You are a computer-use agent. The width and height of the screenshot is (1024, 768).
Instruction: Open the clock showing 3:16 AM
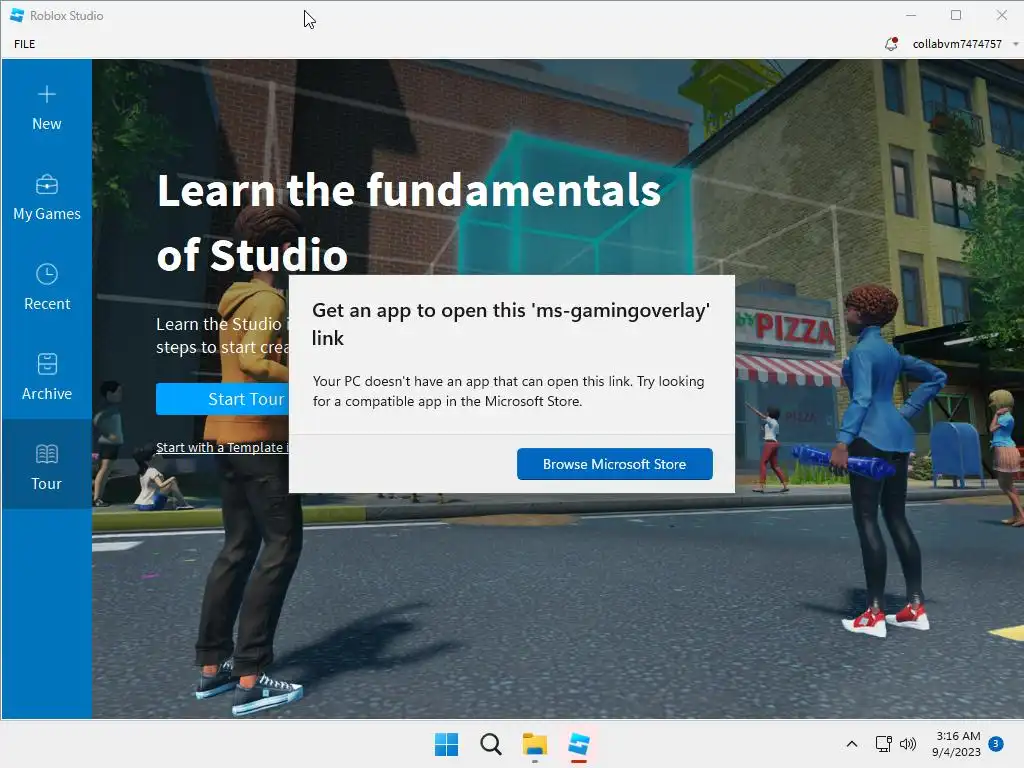pos(956,744)
